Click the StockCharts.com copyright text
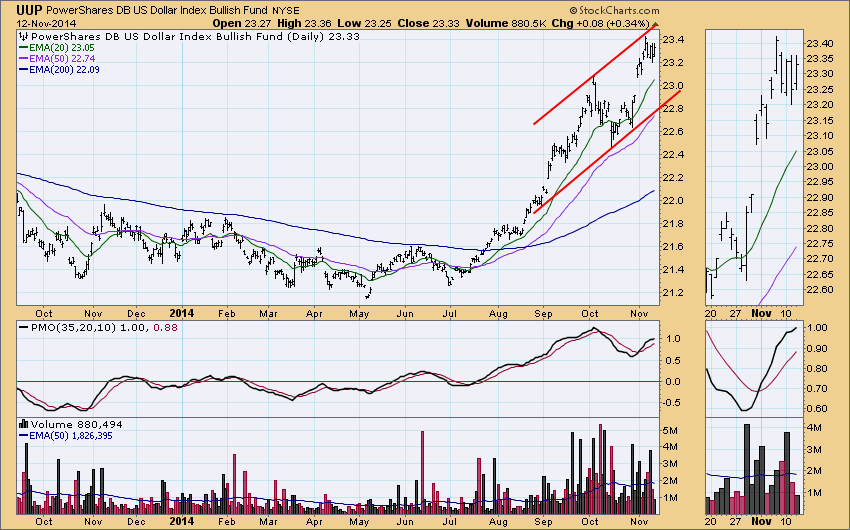Screen dimensions: 850x530 (x=614, y=10)
